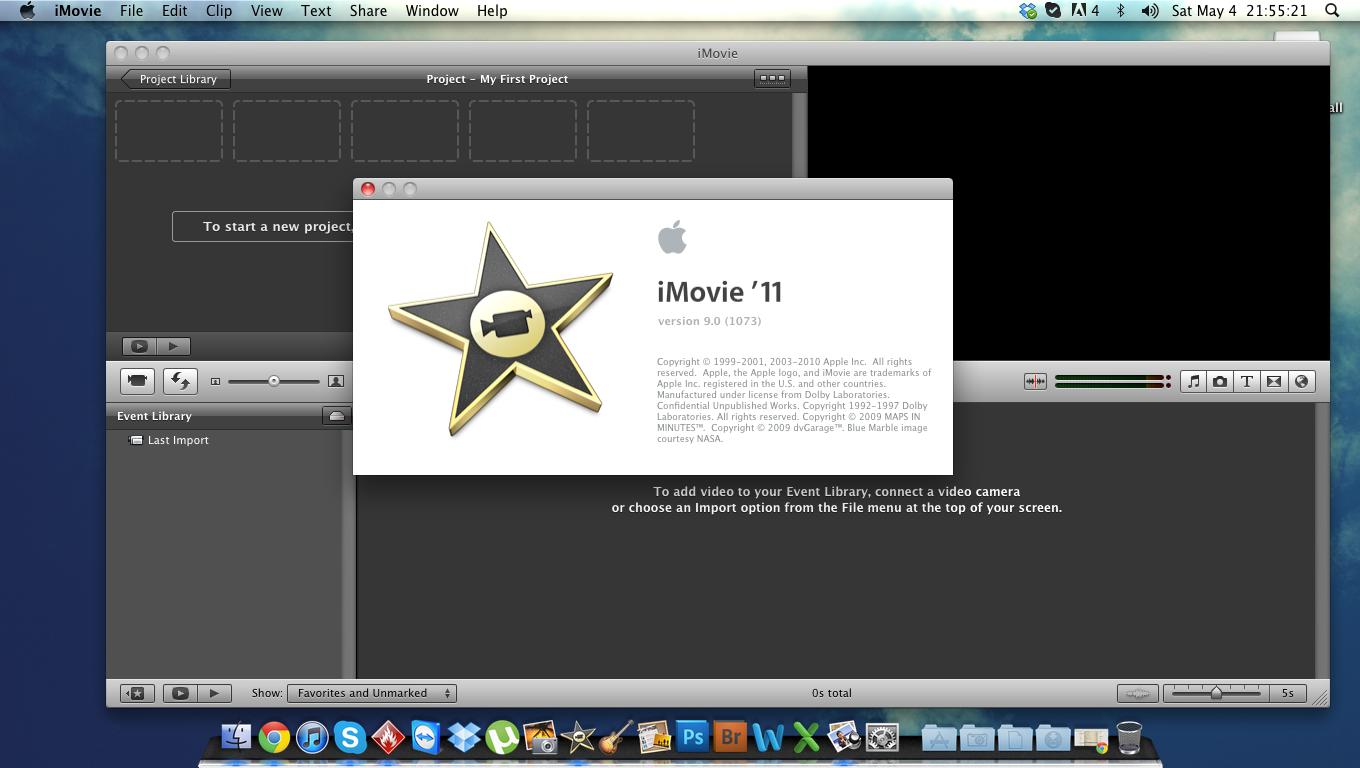The width and height of the screenshot is (1360, 768).
Task: Play project from beginning
Action: [x=173, y=346]
